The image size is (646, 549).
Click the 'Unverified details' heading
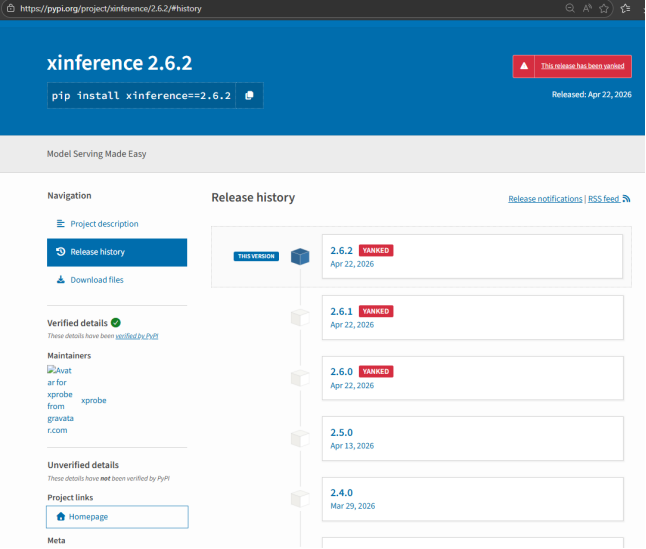coord(83,465)
